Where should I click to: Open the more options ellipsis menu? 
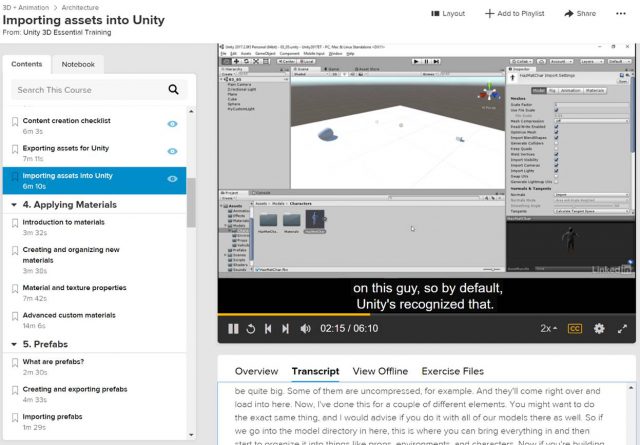point(621,13)
